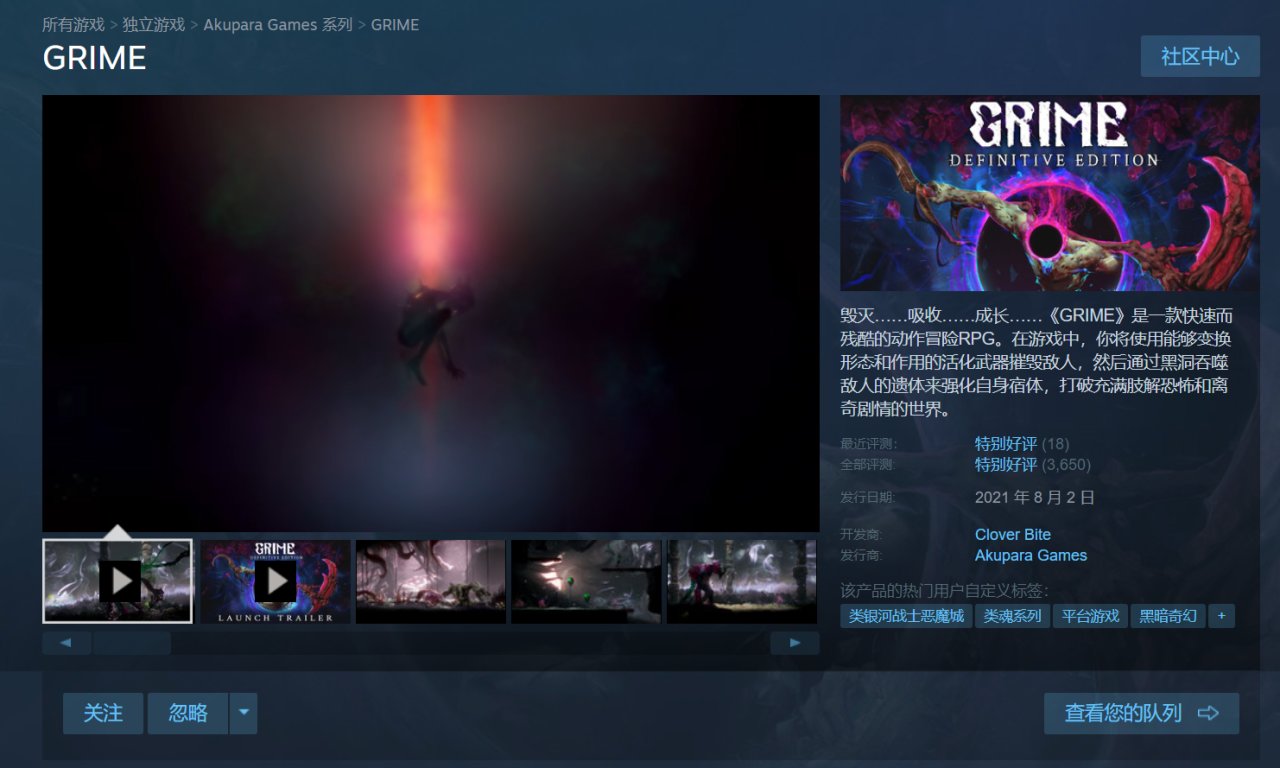Expand more tags with the plus button

tap(1221, 616)
